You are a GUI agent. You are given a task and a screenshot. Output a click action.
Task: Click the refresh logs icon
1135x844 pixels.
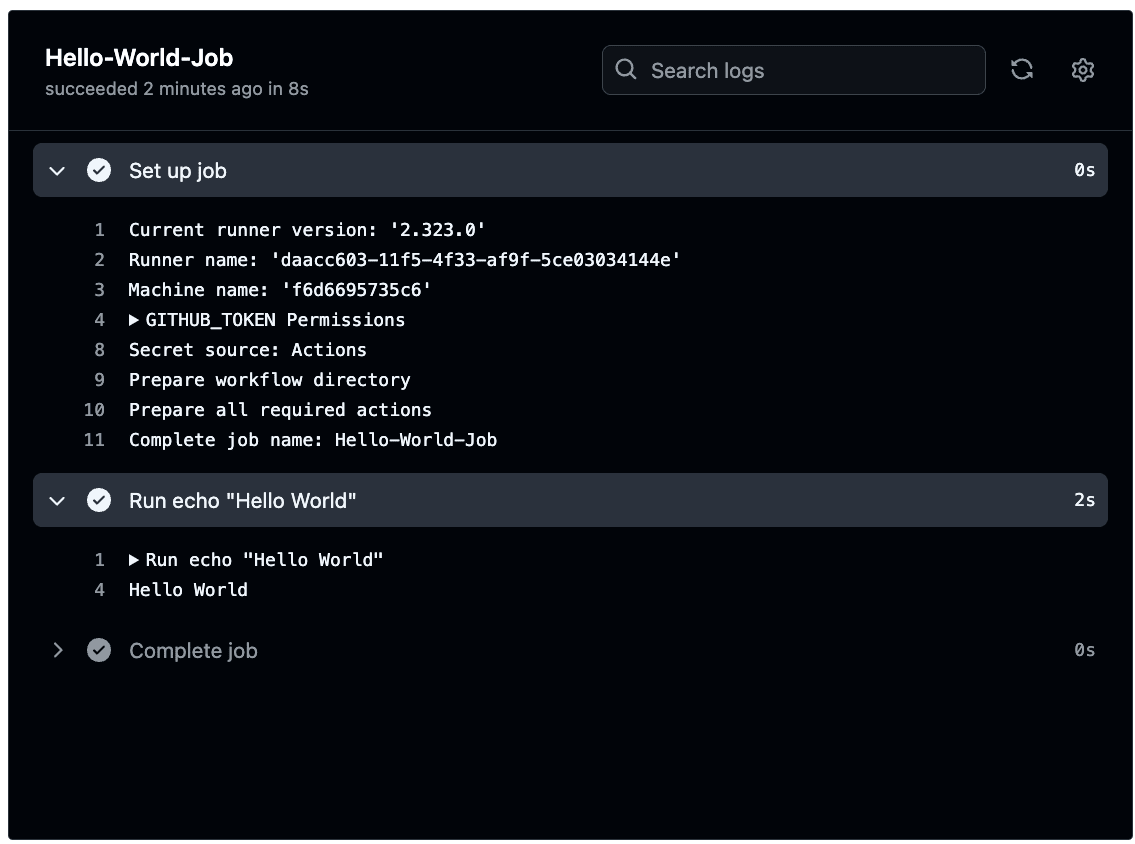tap(1021, 69)
